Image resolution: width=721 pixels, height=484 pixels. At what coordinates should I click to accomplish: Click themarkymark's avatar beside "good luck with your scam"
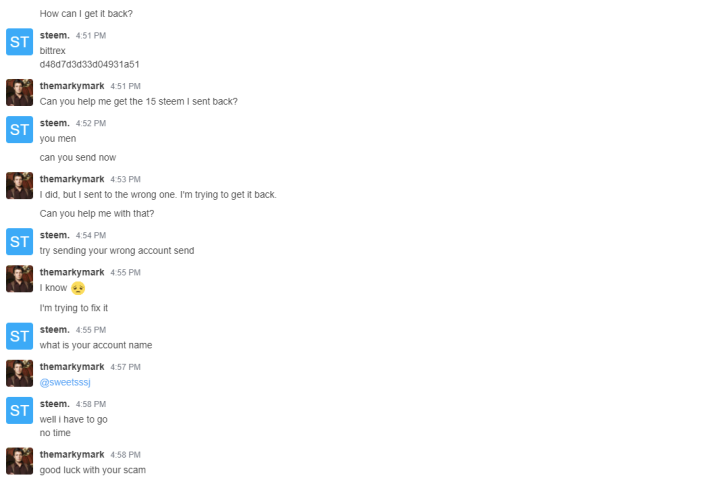click(x=20, y=461)
